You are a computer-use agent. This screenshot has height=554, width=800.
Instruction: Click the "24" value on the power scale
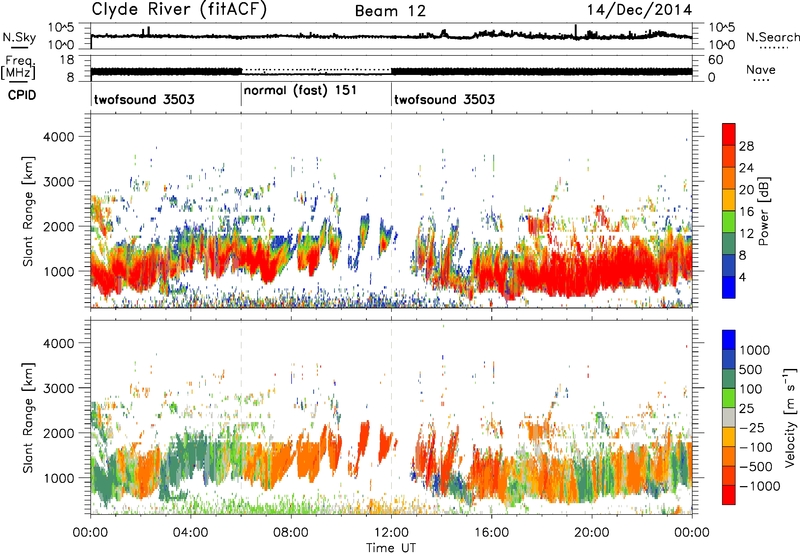746,168
